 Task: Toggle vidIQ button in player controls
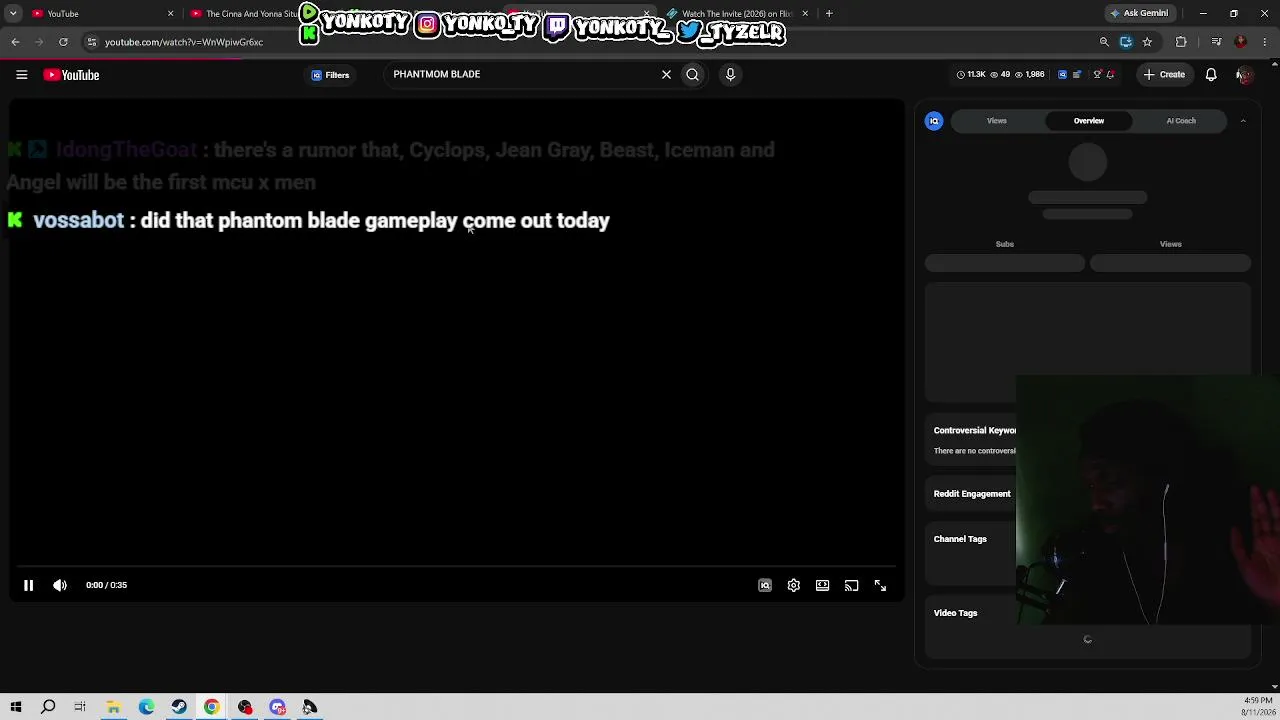click(x=765, y=585)
